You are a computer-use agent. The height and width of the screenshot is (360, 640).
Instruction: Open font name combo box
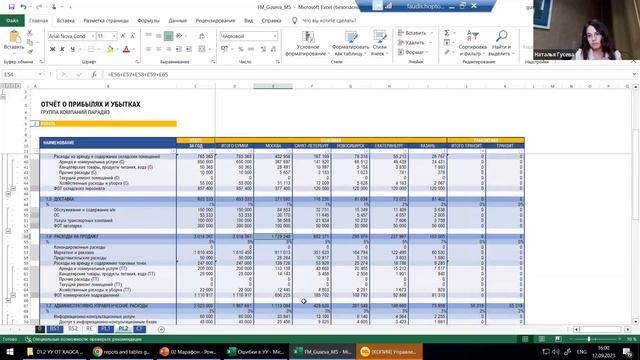(71, 36)
